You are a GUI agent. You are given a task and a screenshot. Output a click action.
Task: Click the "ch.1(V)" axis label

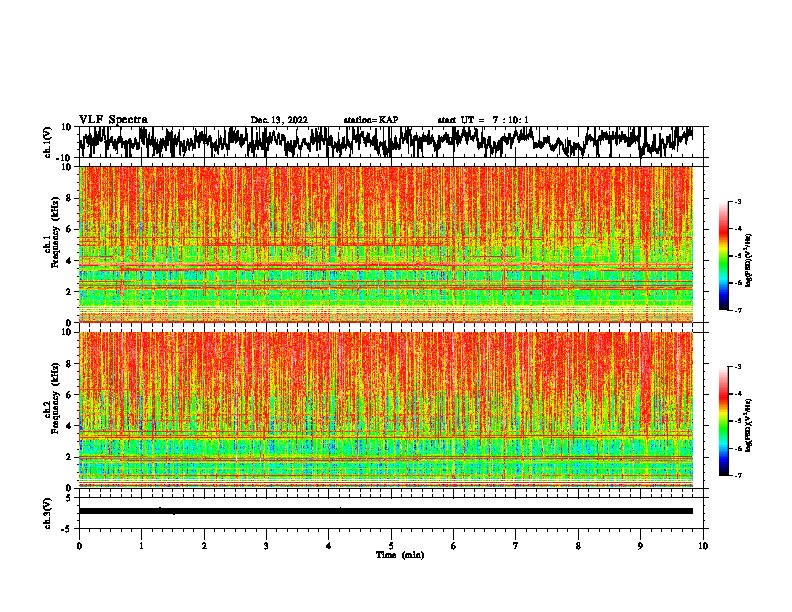[x=48, y=142]
